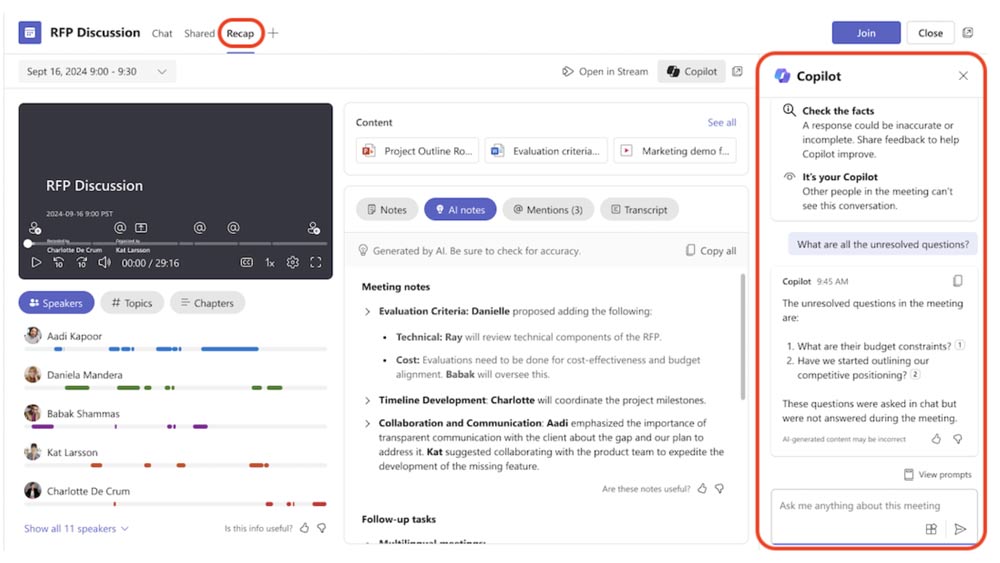This screenshot has width=1000, height=563.
Task: Open the meeting date dropdown
Action: tap(97, 71)
